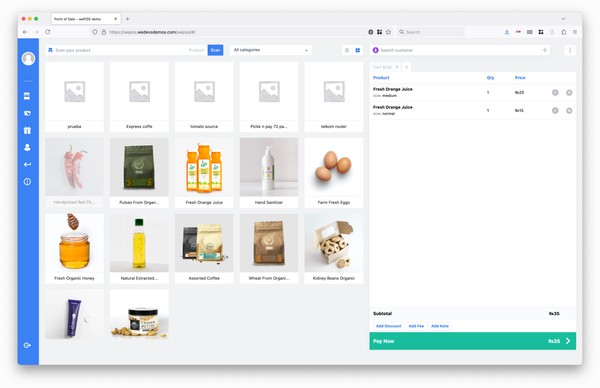Open the three-dot more options menu

click(x=570, y=50)
